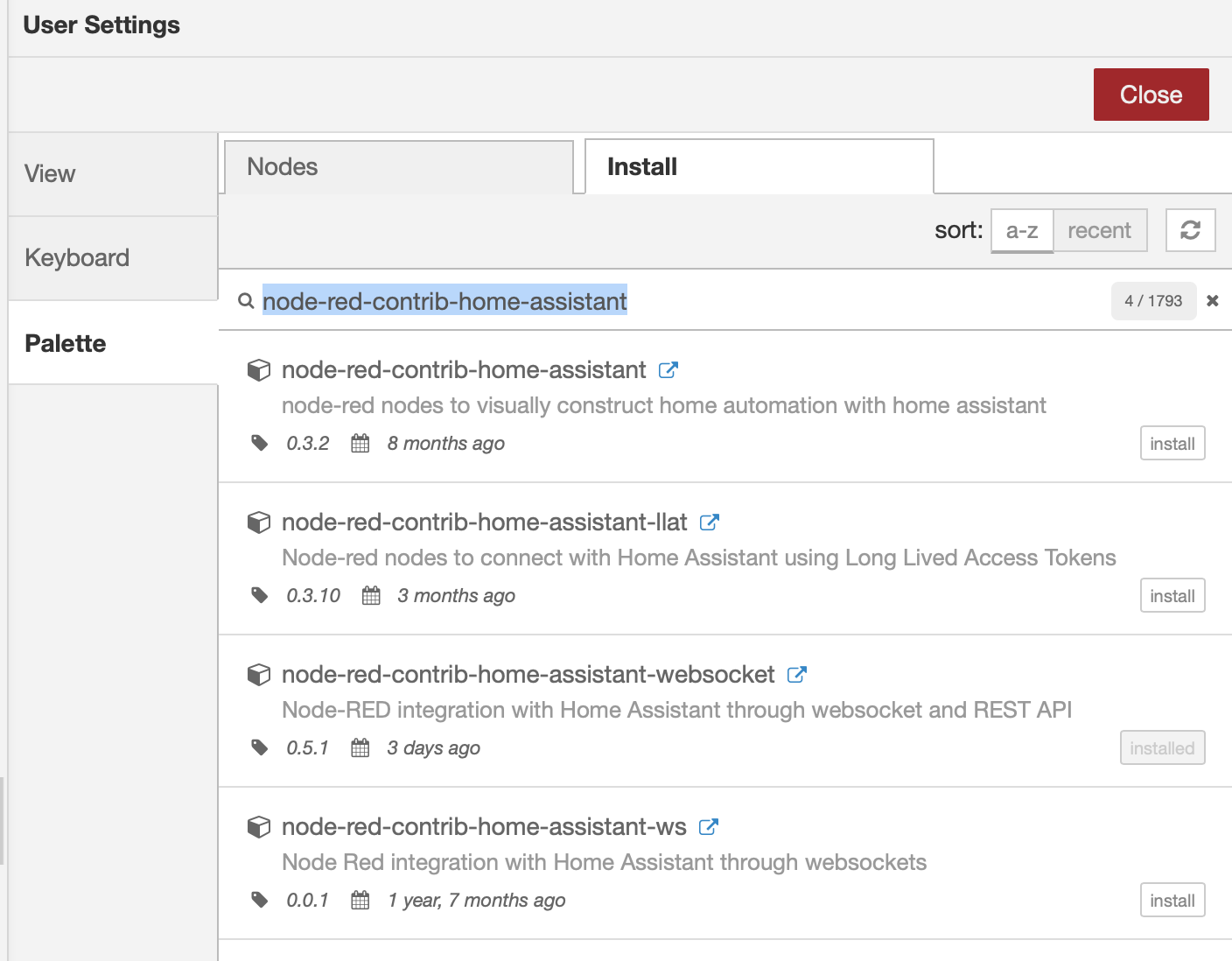This screenshot has height=961, width=1232.
Task: Select the Palette settings section
Action: (113, 343)
